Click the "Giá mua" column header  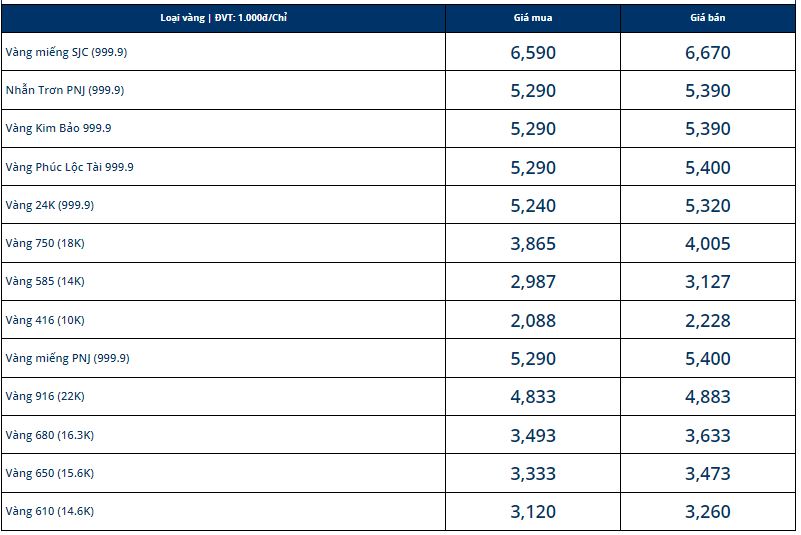(x=532, y=19)
